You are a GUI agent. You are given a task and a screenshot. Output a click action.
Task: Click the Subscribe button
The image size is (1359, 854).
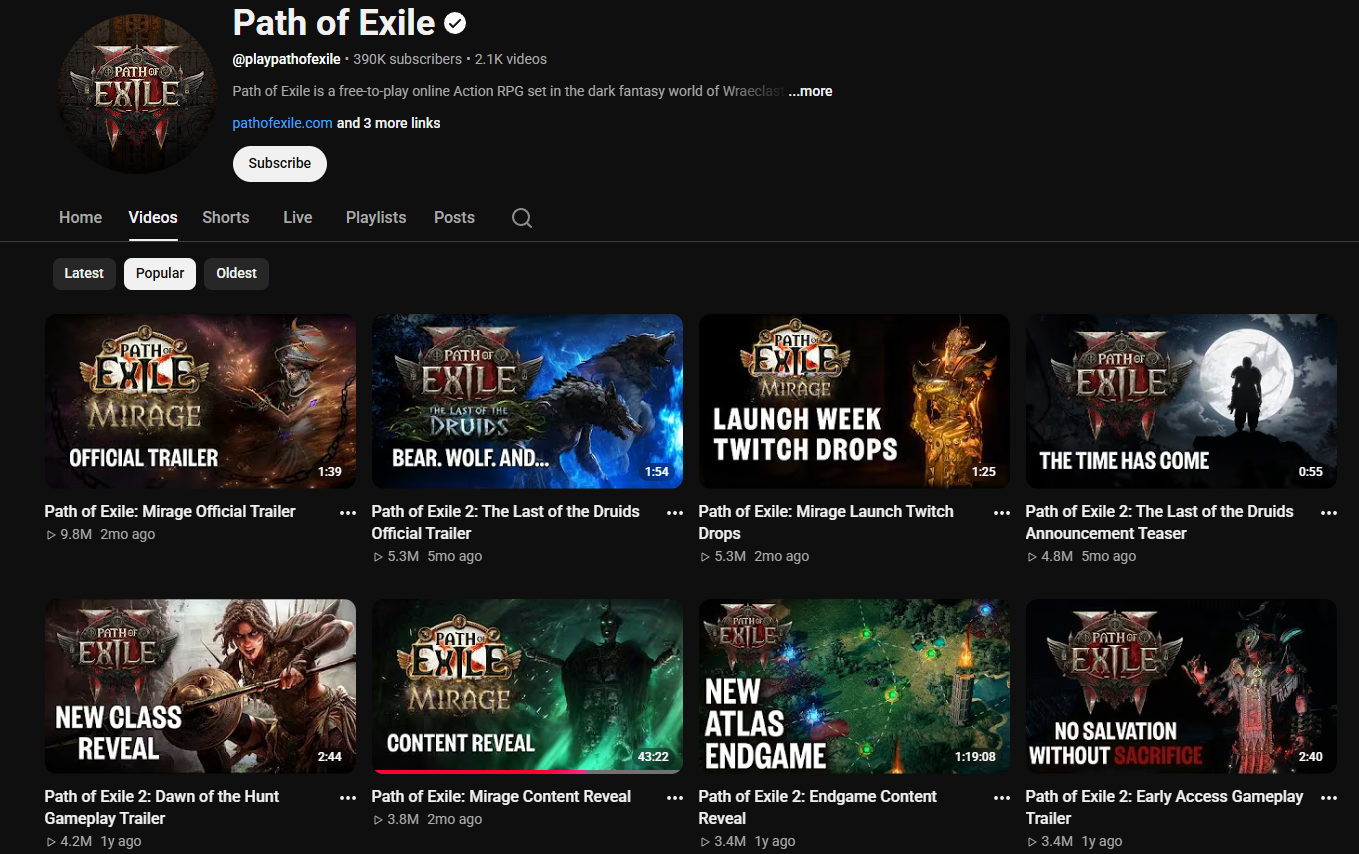[x=280, y=163]
